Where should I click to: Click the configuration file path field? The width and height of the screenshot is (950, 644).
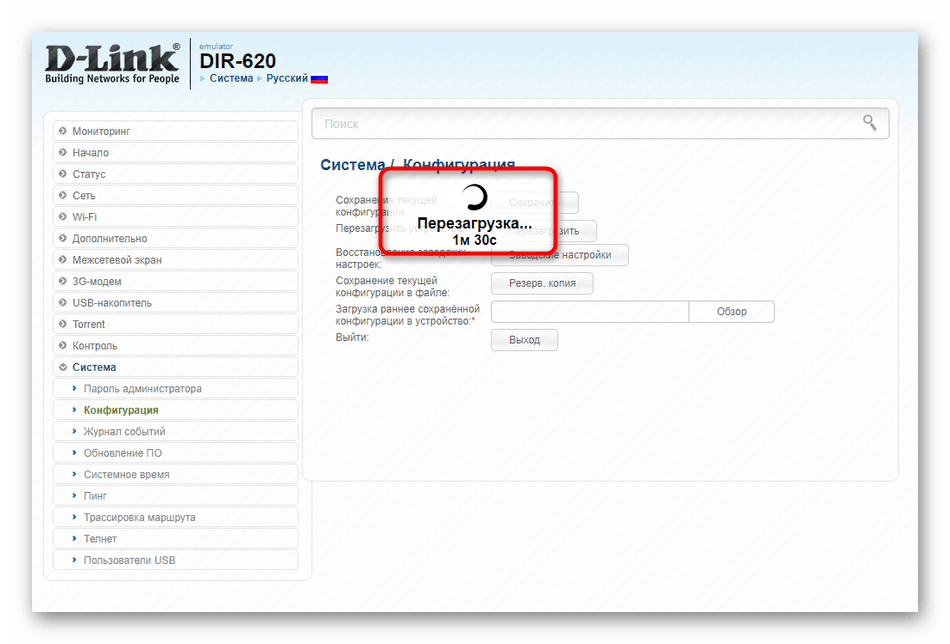pos(589,312)
